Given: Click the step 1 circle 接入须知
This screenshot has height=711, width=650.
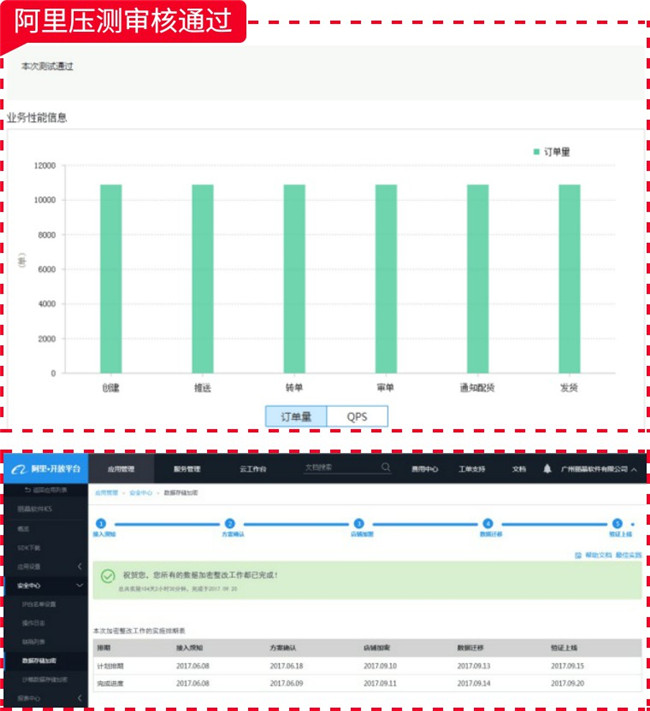Looking at the screenshot, I should tap(101, 523).
